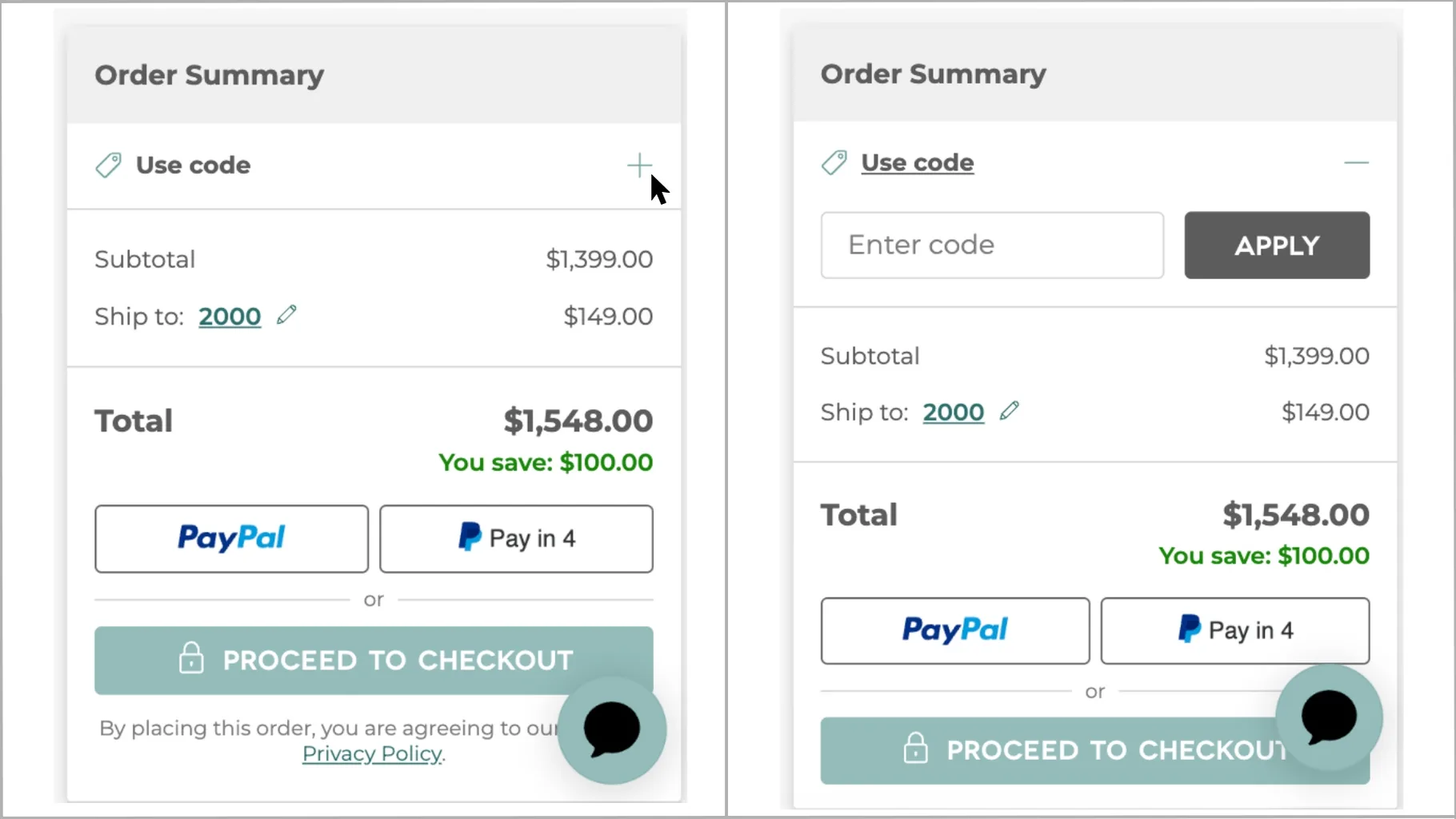1456x819 pixels.
Task: Click the Use code label heading
Action: coord(193,165)
